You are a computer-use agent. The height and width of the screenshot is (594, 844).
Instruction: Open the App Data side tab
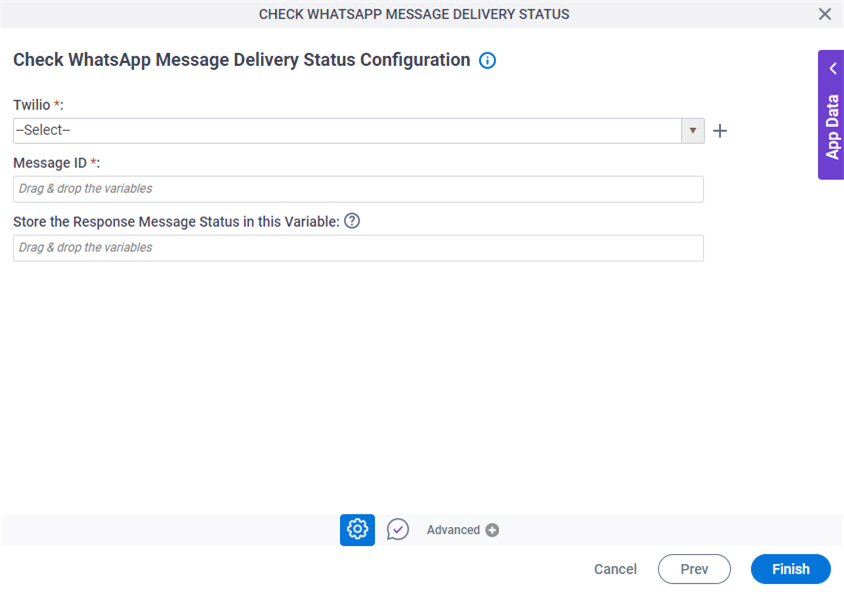[832, 127]
